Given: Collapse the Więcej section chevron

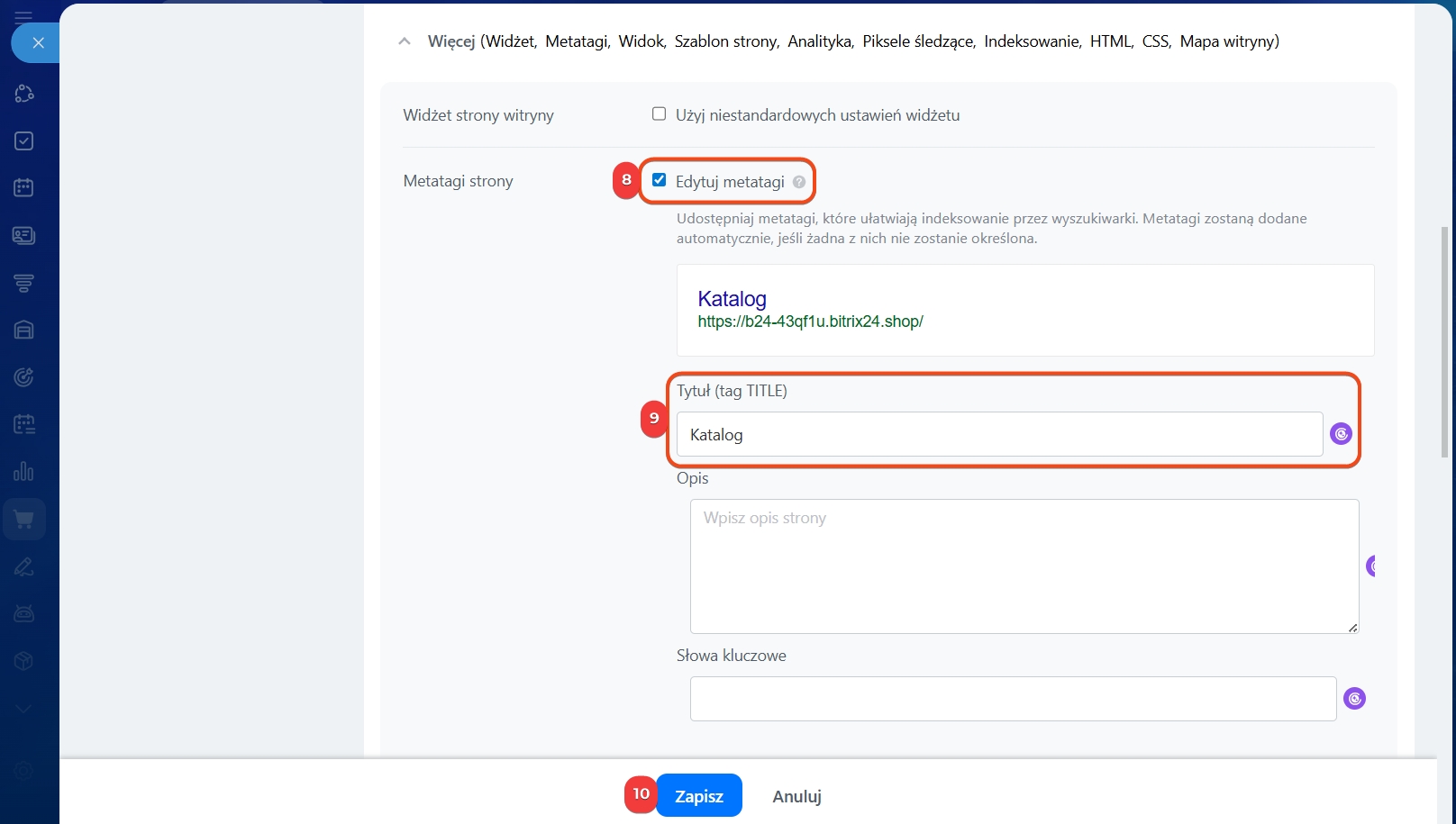Looking at the screenshot, I should (405, 41).
